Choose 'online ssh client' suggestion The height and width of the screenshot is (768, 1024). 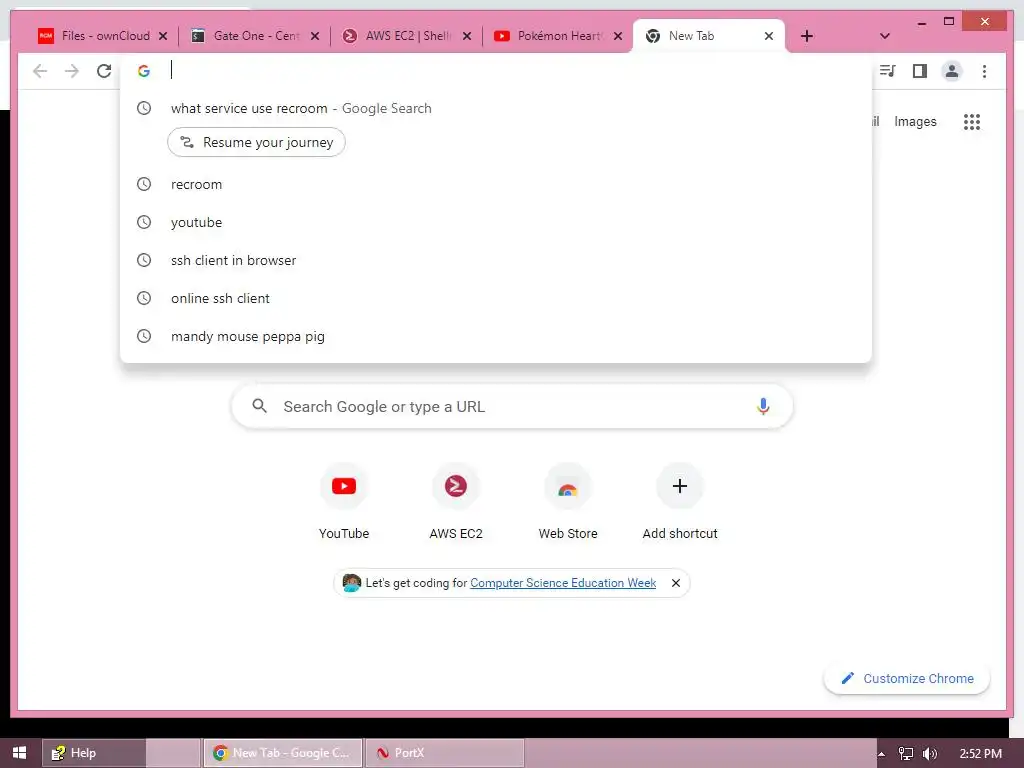(x=496, y=298)
